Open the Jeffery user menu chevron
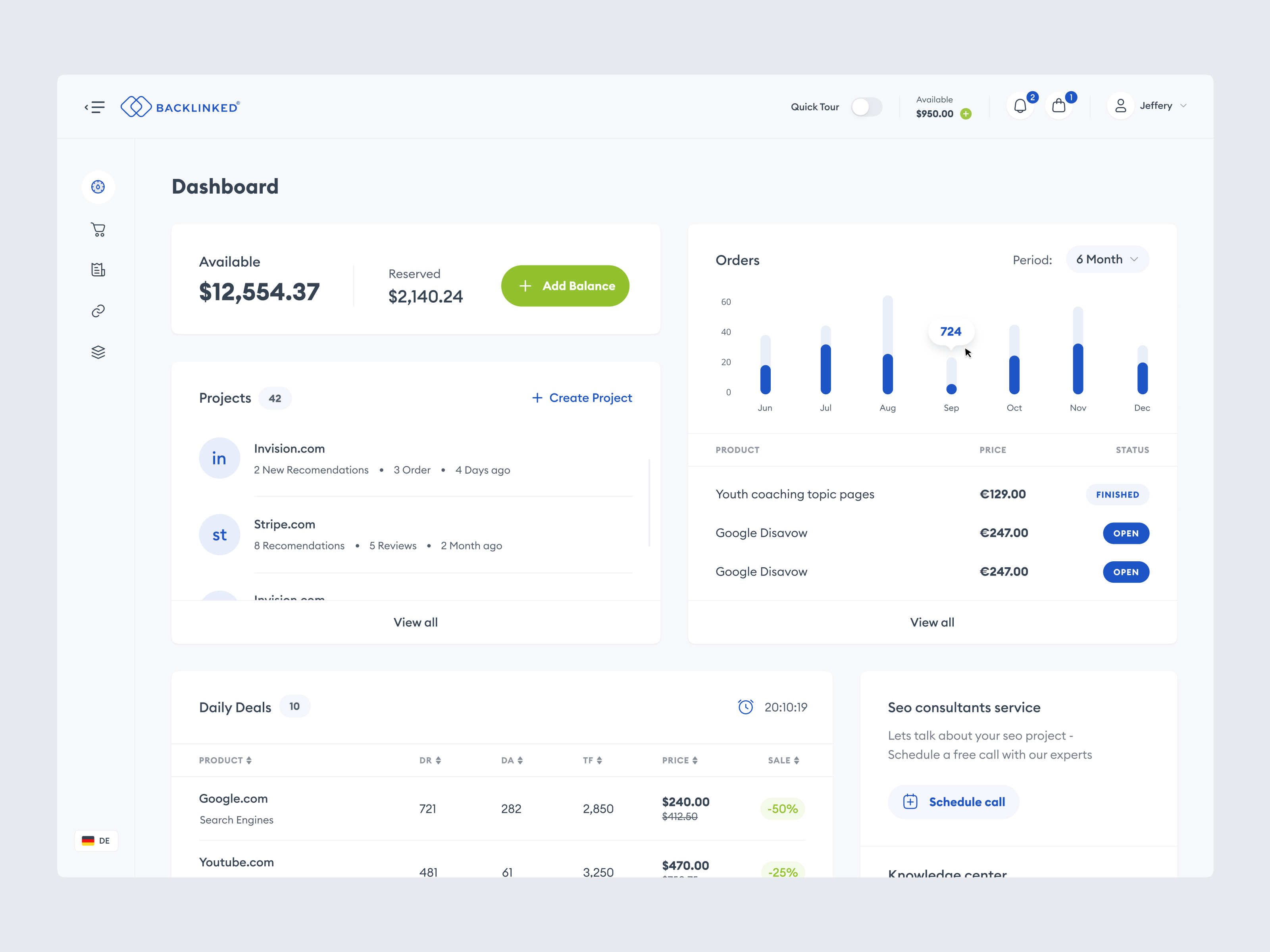The image size is (1270, 952). pyautogui.click(x=1183, y=106)
